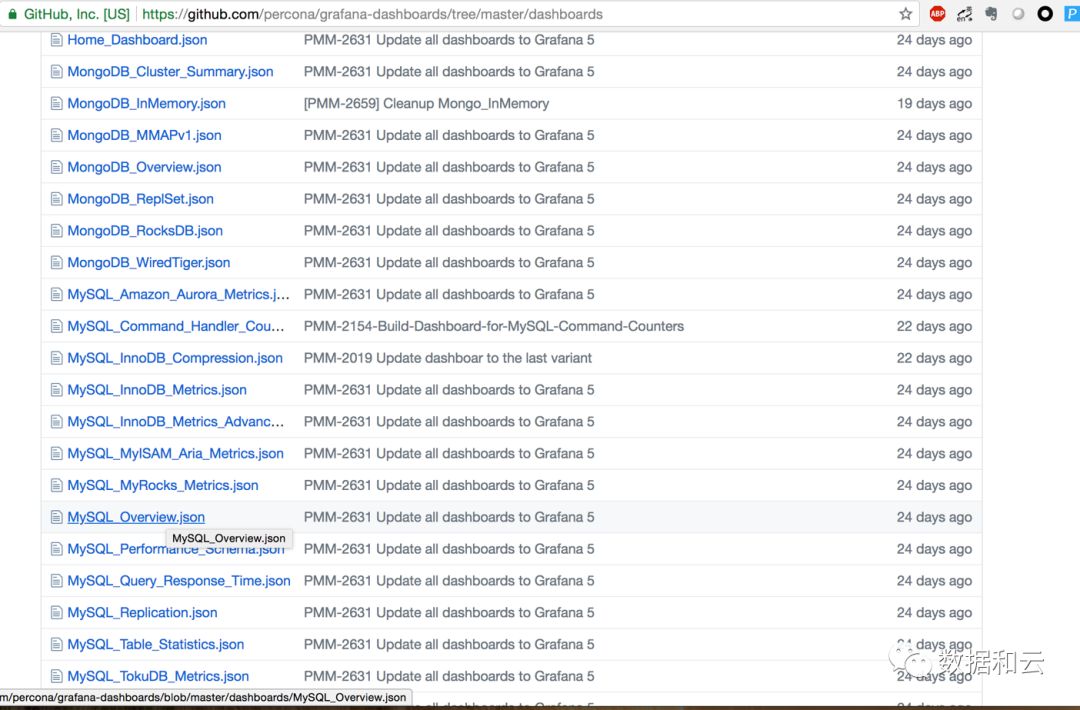Open MySQL_InnoDB_Metrics_Advanc... file link
Screen dimensions: 1080x710
point(176,421)
